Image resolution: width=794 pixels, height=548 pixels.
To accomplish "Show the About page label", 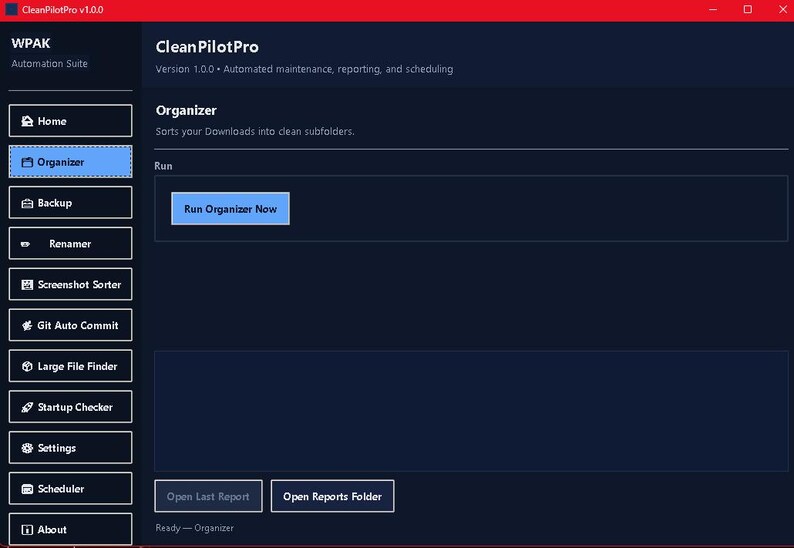I will coord(52,530).
